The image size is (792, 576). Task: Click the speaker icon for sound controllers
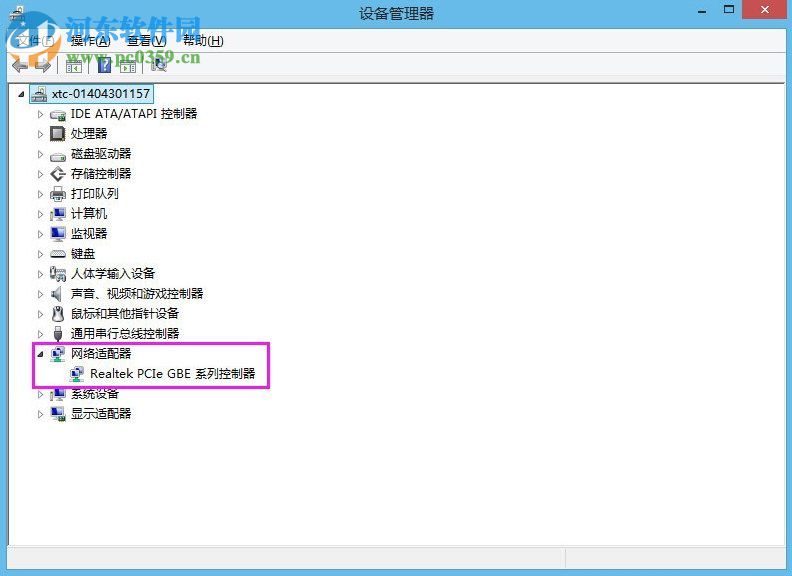coord(57,294)
